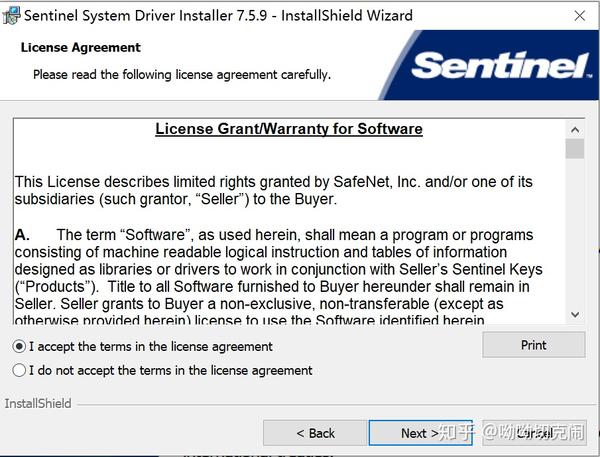Click 'License Grant/Warranty for Software' heading
600x457 pixels.
tap(289, 129)
